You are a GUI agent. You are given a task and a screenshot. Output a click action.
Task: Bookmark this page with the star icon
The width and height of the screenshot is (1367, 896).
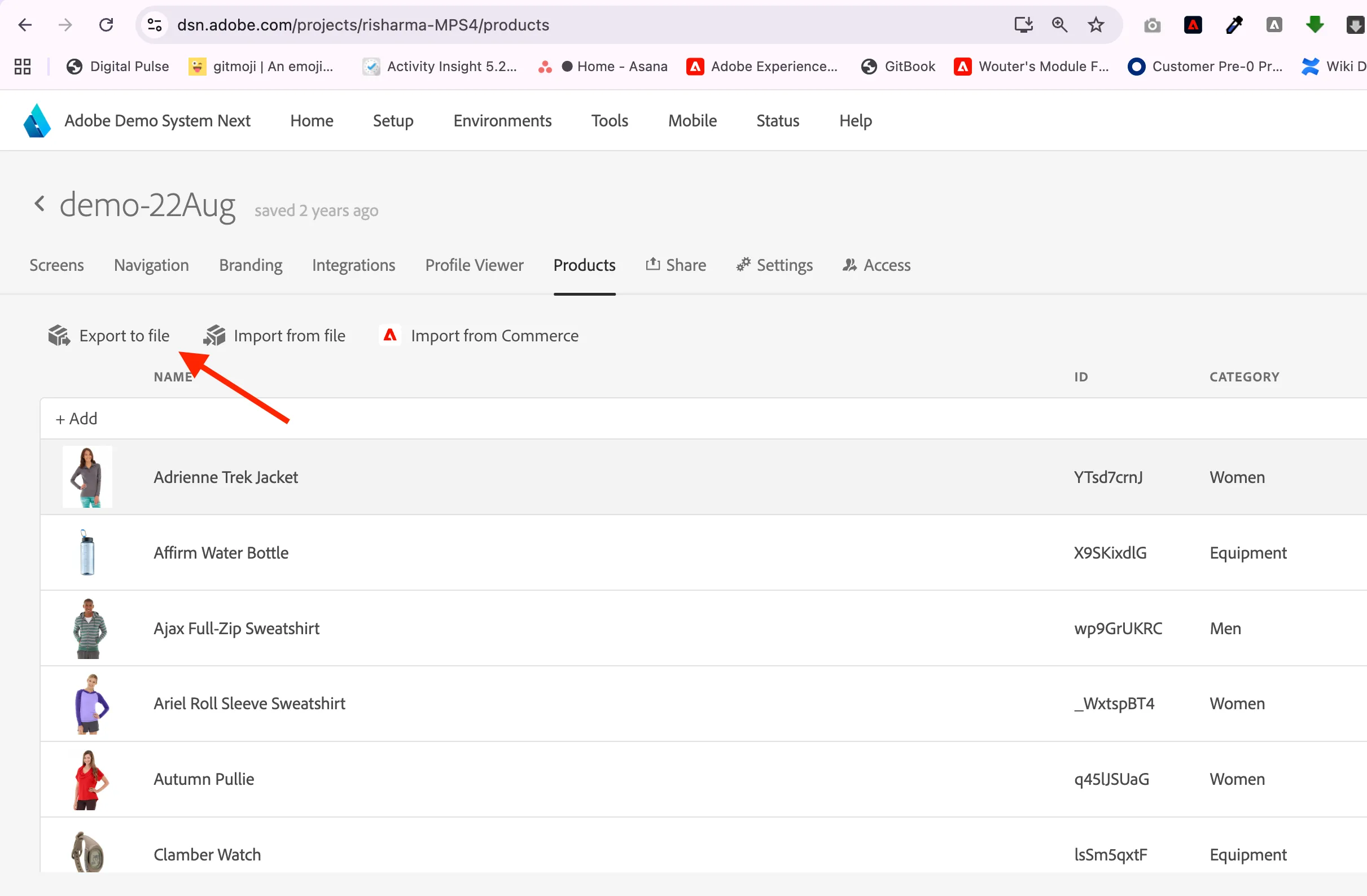(x=1096, y=25)
